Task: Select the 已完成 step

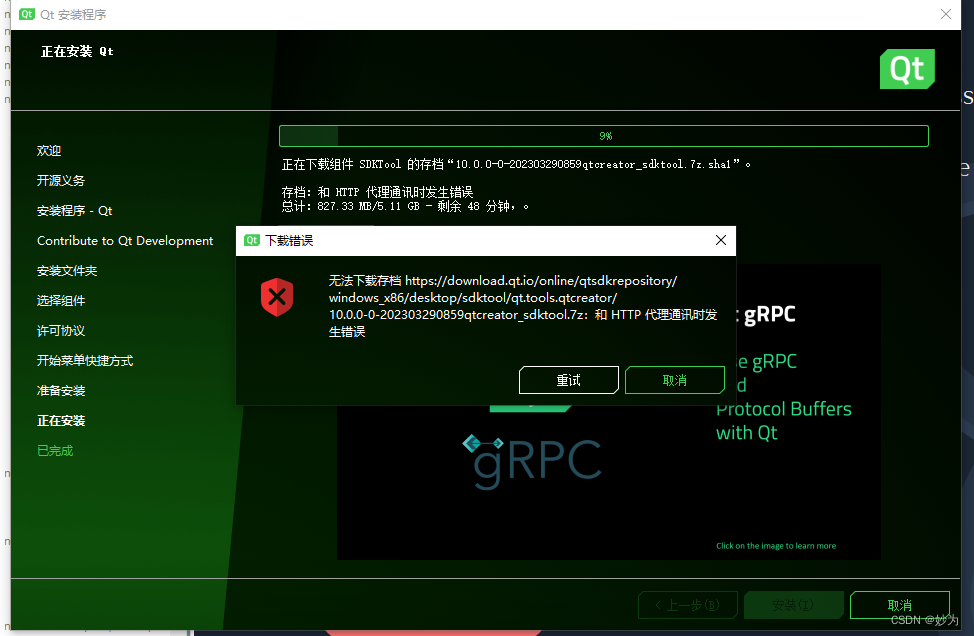Action: click(55, 451)
